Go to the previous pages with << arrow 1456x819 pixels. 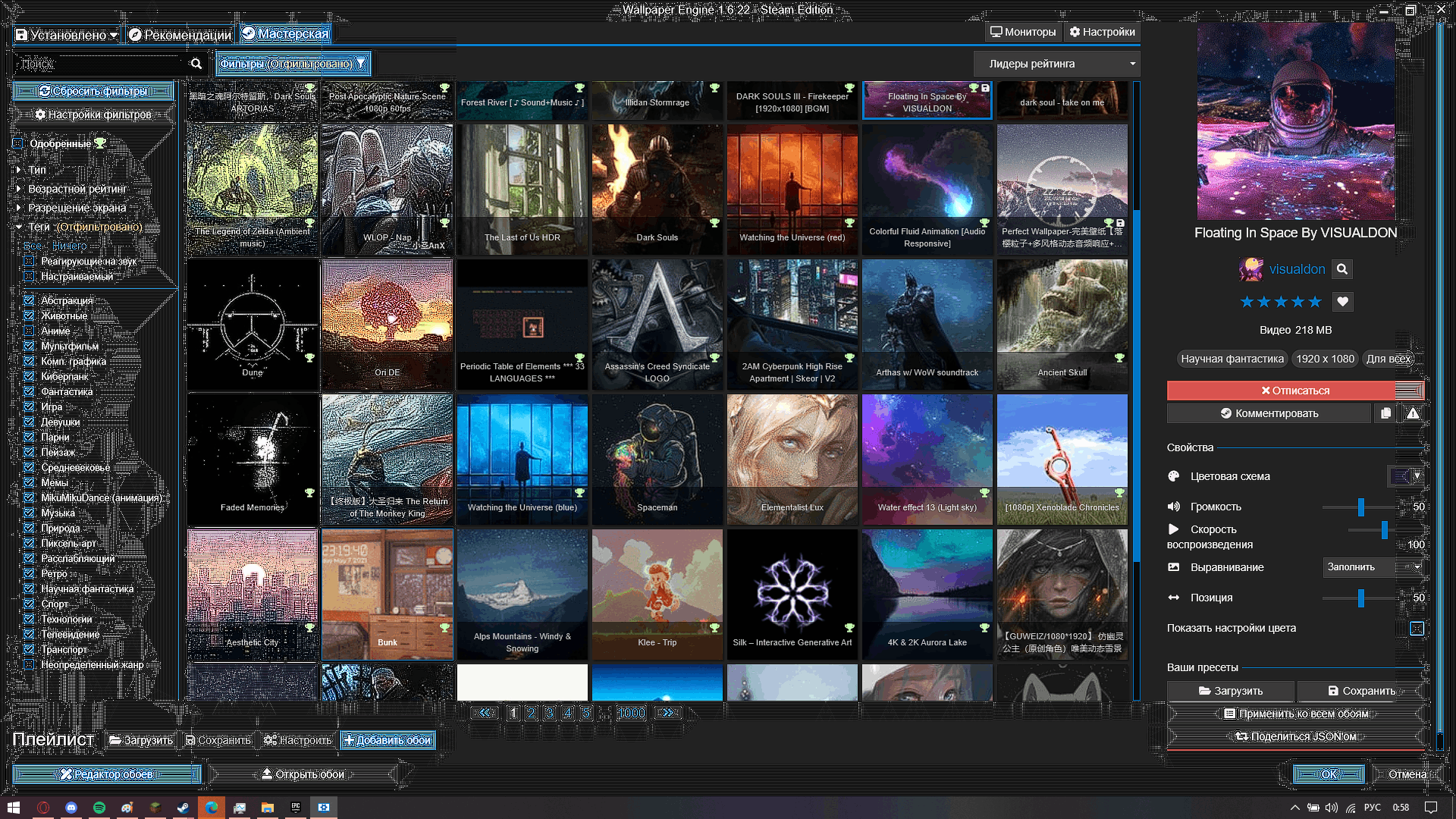click(x=485, y=713)
